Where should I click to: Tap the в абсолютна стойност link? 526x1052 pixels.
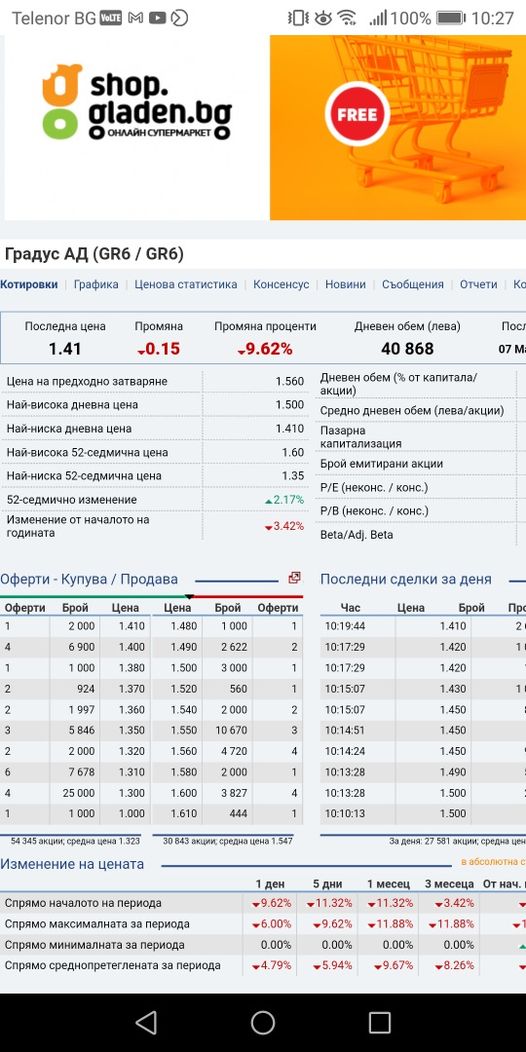[x=493, y=861]
